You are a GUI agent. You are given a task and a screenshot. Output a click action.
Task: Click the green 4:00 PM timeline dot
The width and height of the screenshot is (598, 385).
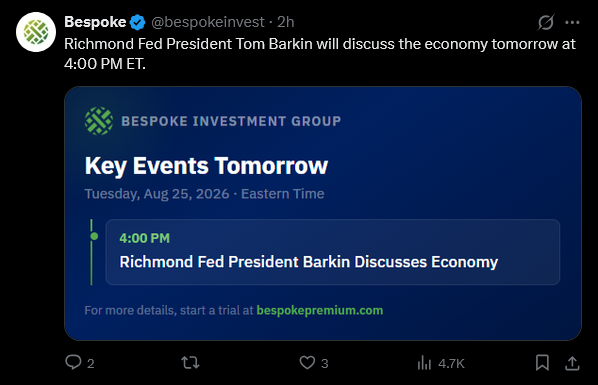(x=94, y=237)
